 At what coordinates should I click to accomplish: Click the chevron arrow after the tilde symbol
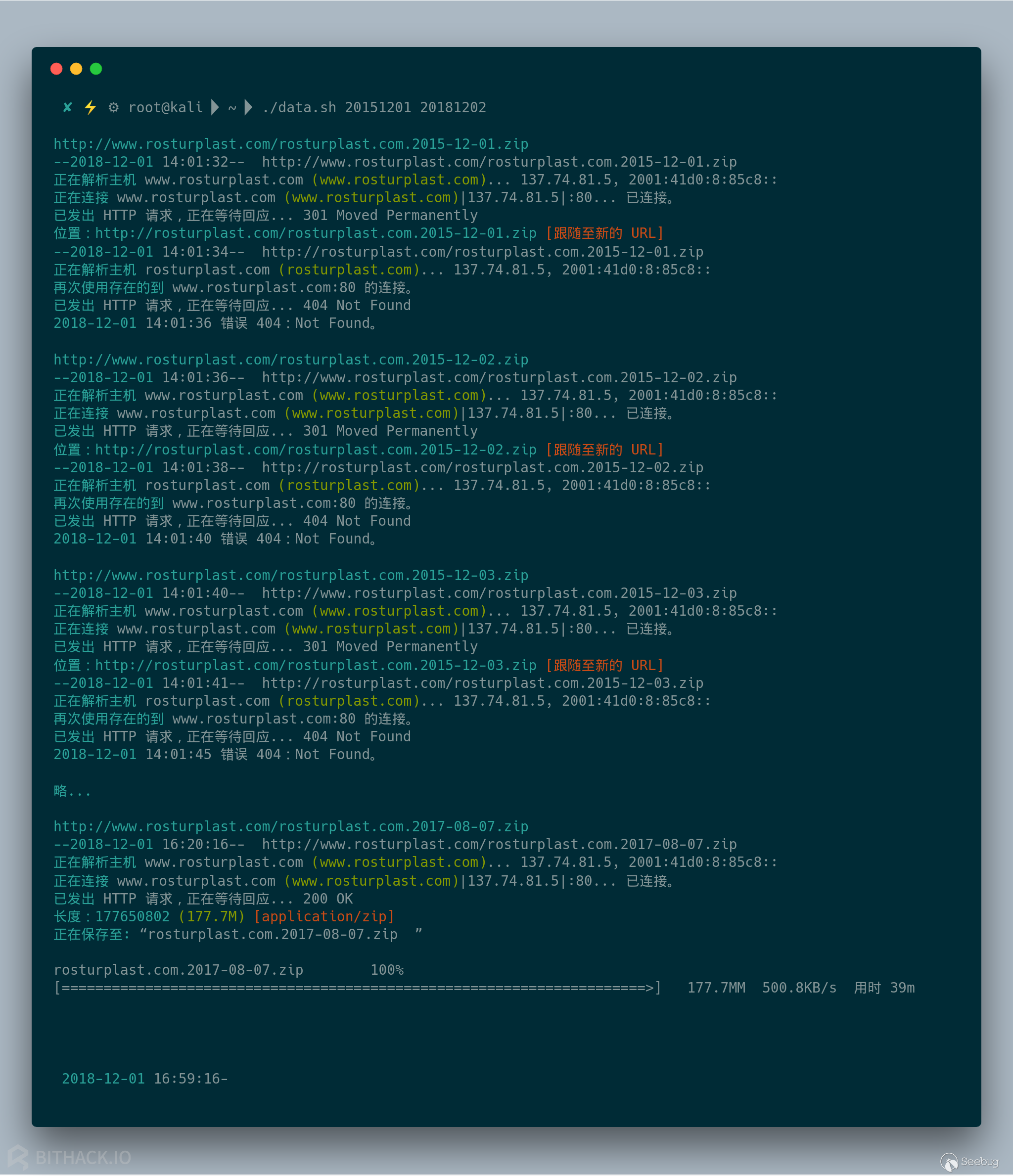coord(248,107)
